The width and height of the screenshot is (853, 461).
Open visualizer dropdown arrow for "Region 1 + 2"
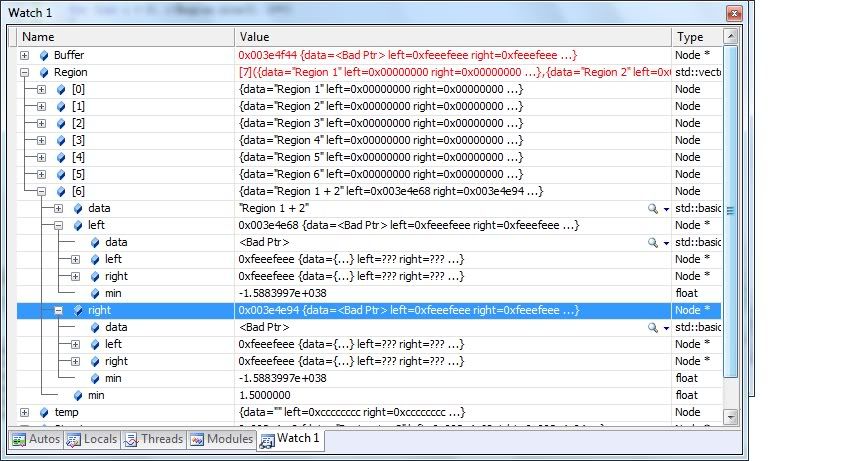[x=665, y=208]
